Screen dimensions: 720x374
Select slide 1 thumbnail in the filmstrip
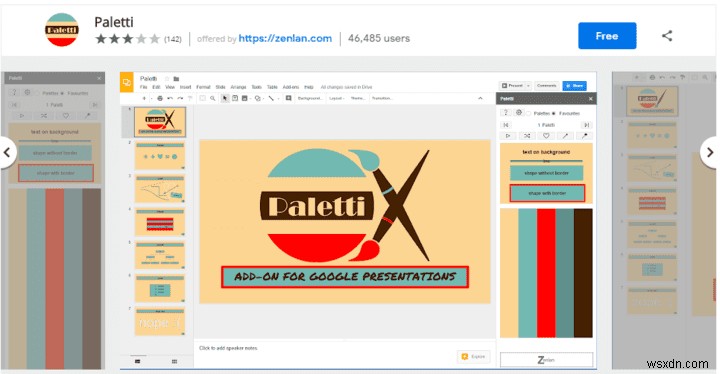click(x=160, y=122)
